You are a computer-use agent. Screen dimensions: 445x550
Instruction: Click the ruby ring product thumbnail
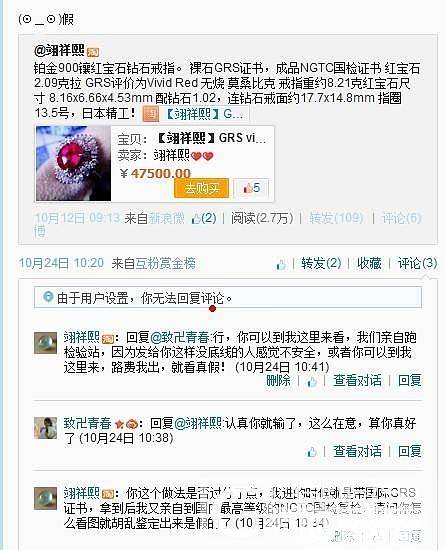click(74, 163)
